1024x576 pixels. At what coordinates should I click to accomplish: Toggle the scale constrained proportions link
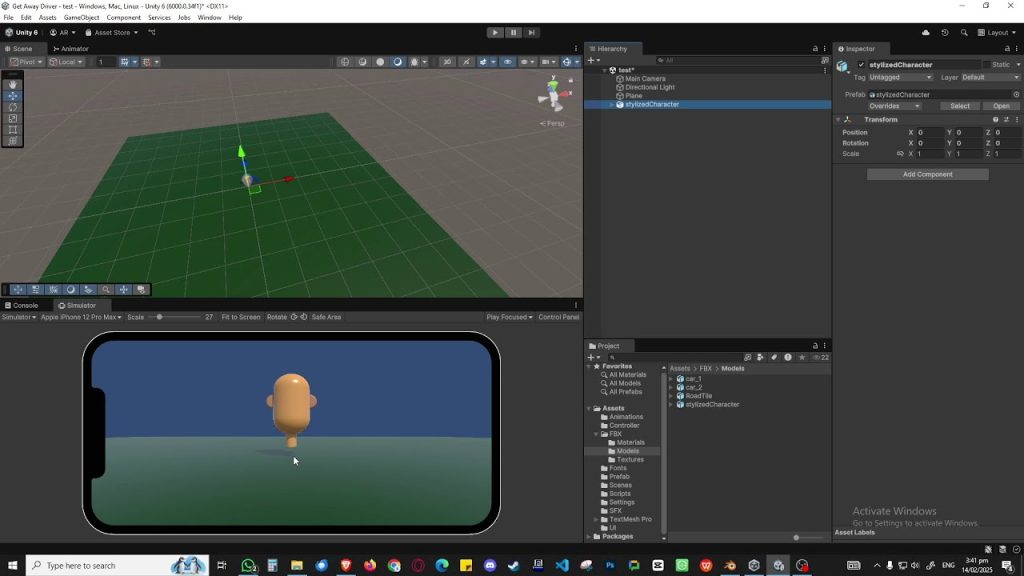click(900, 154)
